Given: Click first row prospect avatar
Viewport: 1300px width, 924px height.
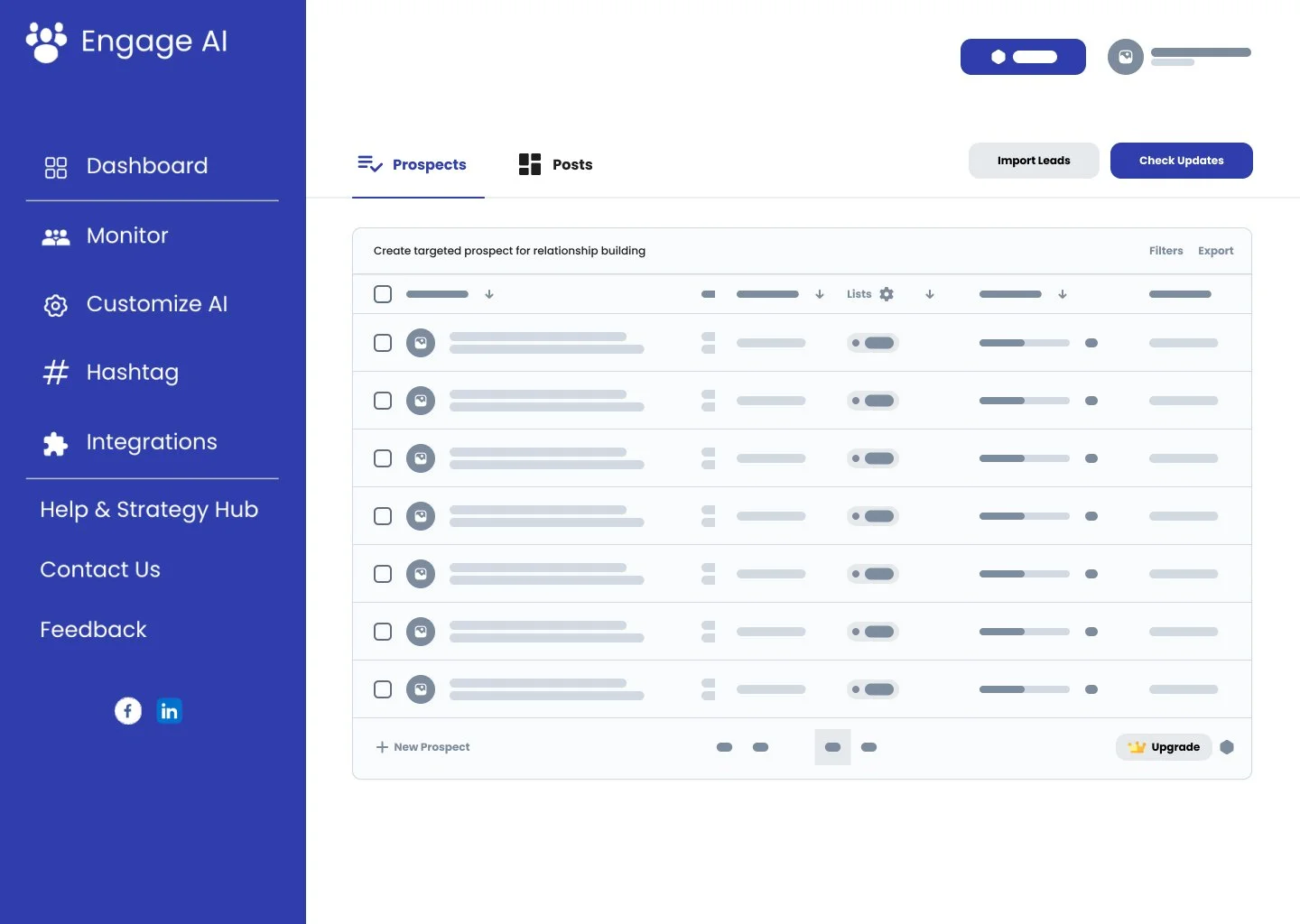Looking at the screenshot, I should coord(421,343).
